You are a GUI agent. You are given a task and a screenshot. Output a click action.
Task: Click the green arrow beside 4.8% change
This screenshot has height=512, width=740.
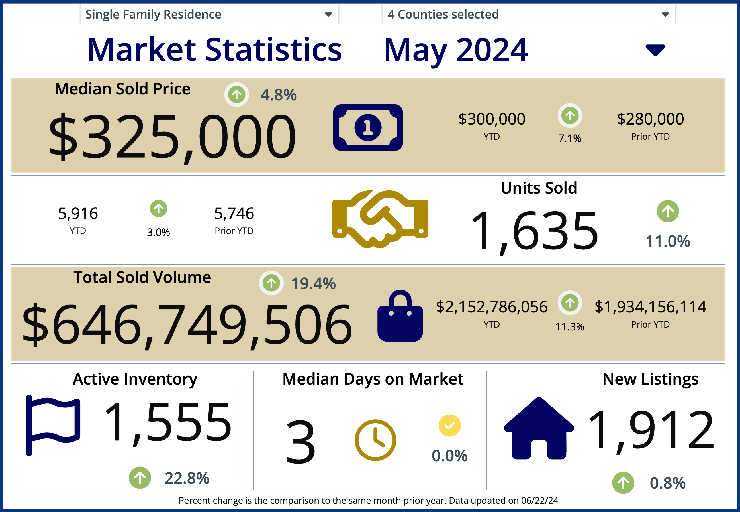point(236,95)
